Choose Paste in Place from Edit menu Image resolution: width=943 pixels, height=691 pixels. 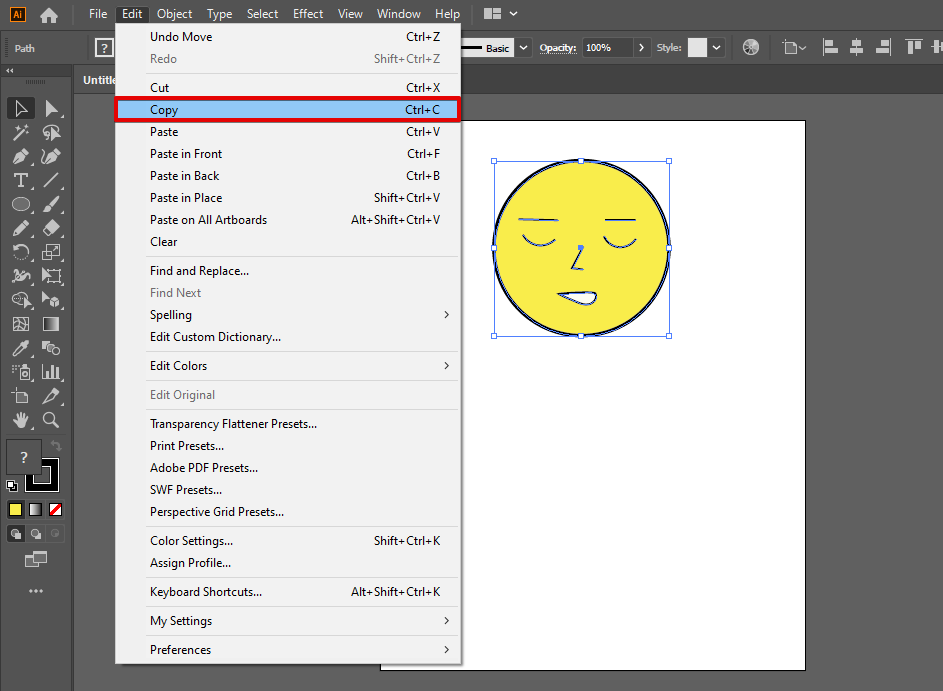click(186, 198)
